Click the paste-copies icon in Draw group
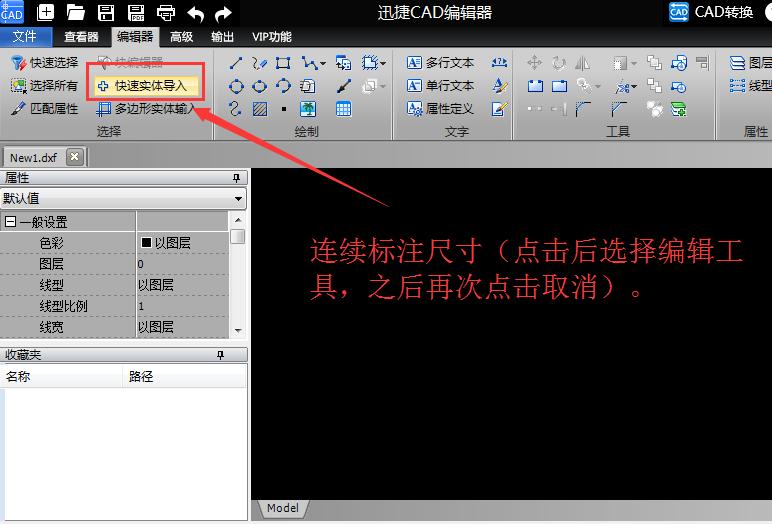This screenshot has height=524, width=772. click(x=308, y=86)
